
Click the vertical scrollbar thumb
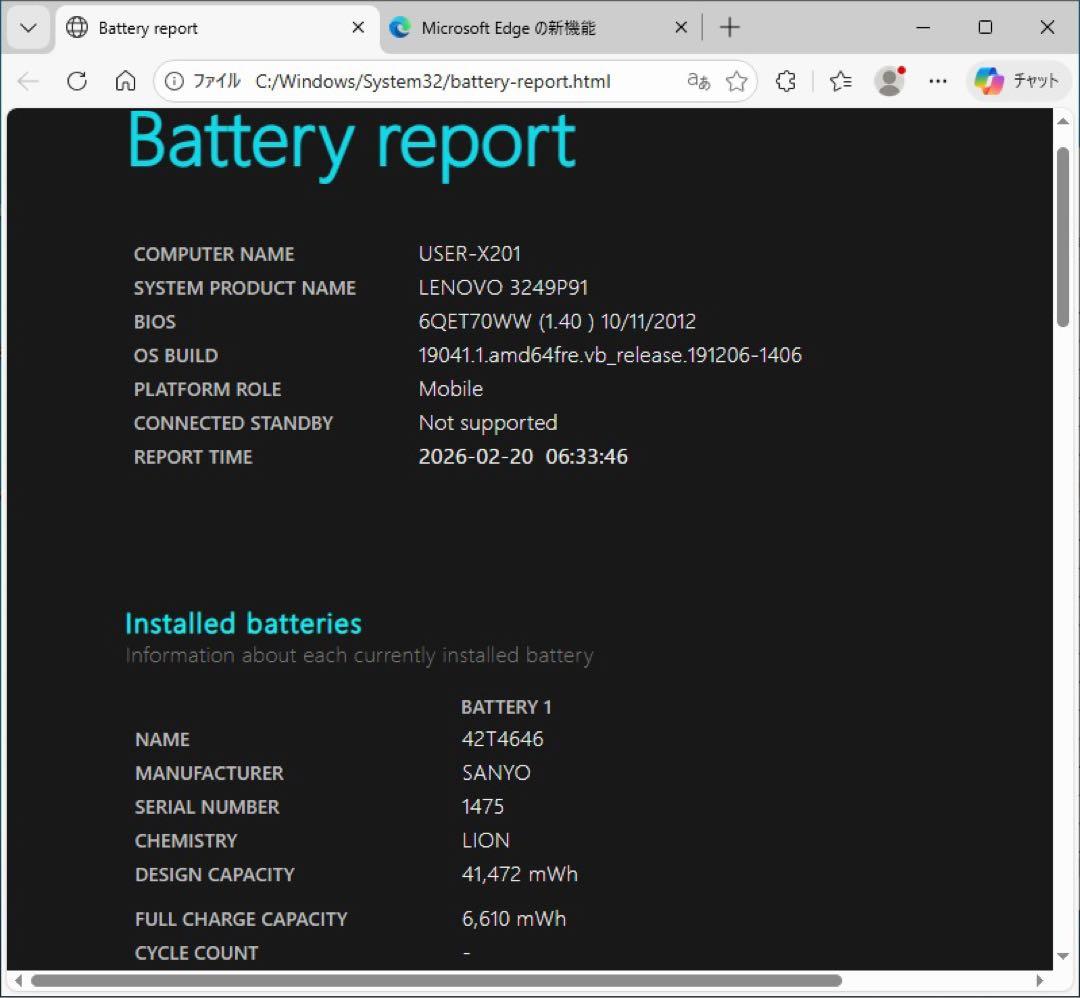[x=1063, y=236]
